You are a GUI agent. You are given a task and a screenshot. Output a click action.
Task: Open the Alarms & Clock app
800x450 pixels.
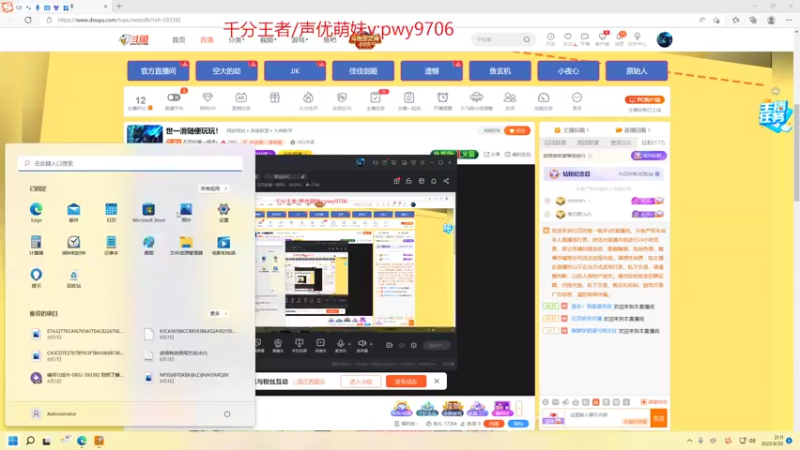(x=73, y=245)
